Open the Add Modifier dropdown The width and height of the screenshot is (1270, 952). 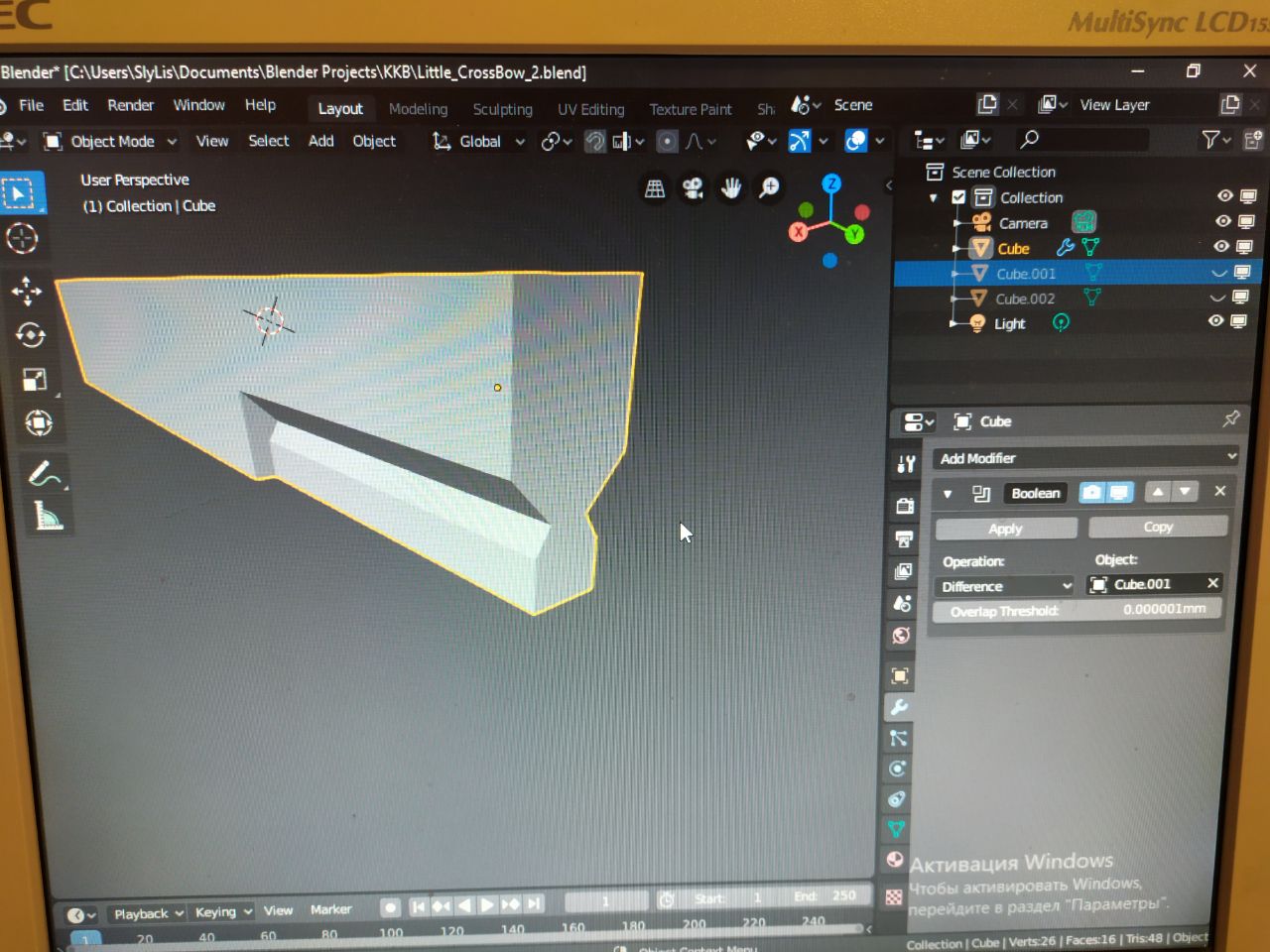[x=1086, y=457]
